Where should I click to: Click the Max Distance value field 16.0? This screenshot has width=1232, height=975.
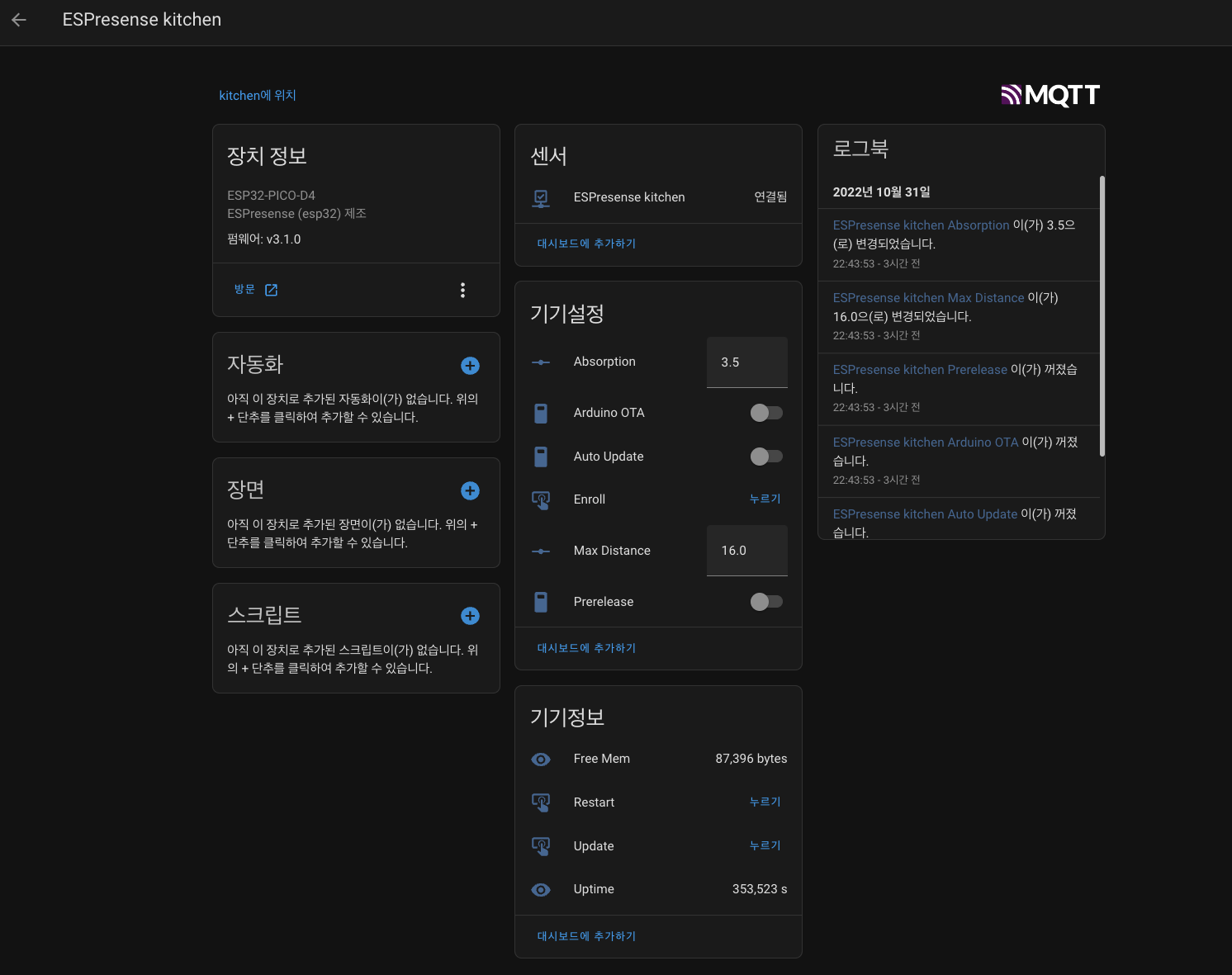point(747,551)
